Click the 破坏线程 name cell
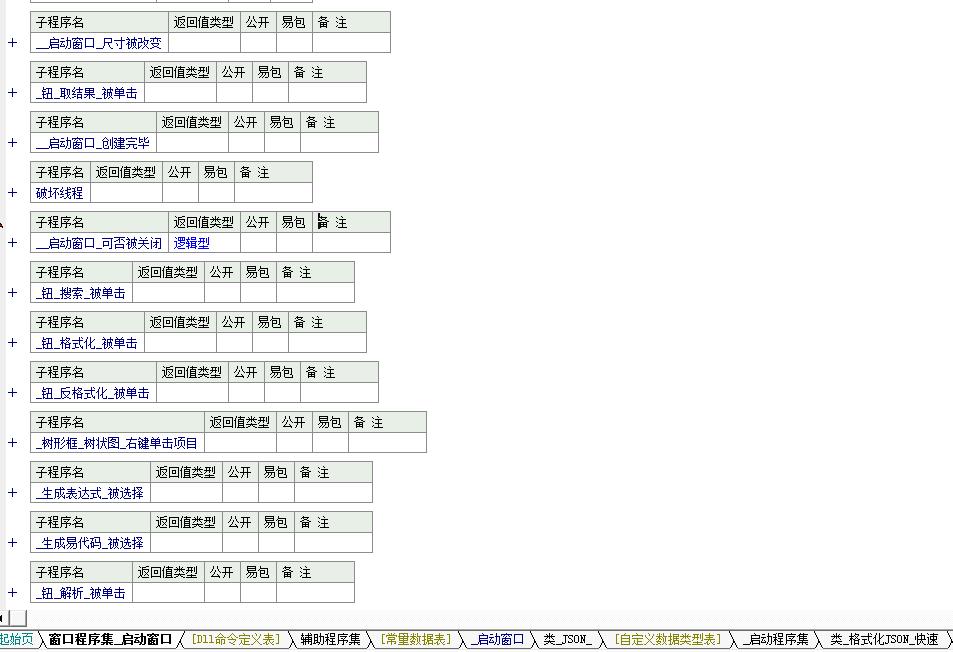The image size is (953, 652). point(61,193)
